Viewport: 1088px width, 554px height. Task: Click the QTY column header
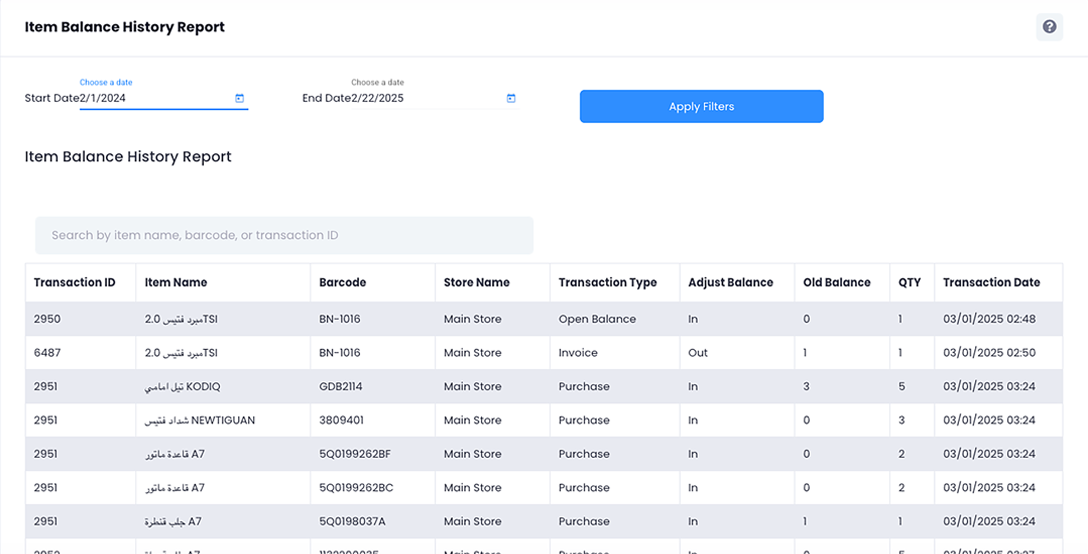[x=909, y=283]
